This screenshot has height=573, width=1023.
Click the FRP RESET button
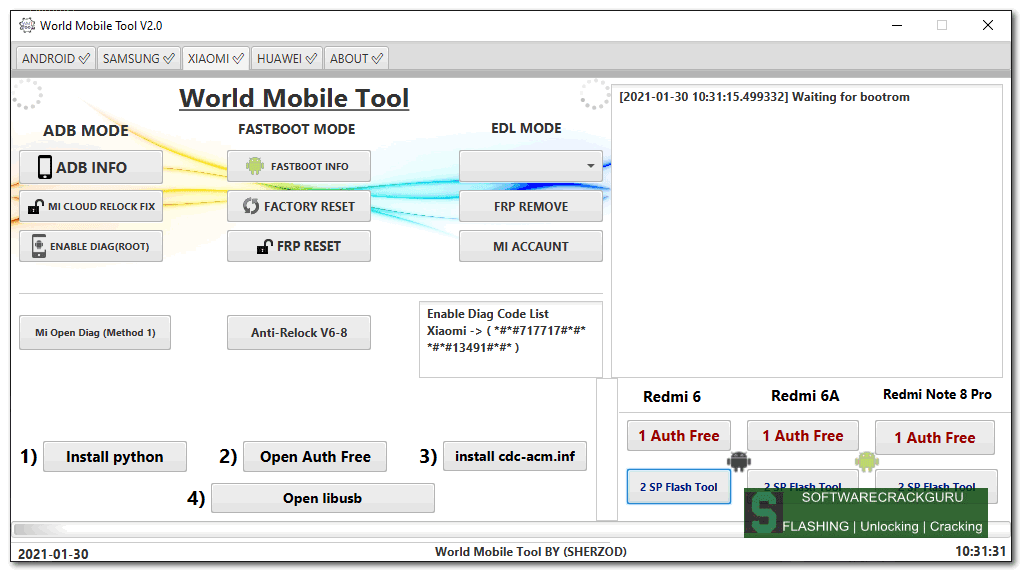[299, 246]
